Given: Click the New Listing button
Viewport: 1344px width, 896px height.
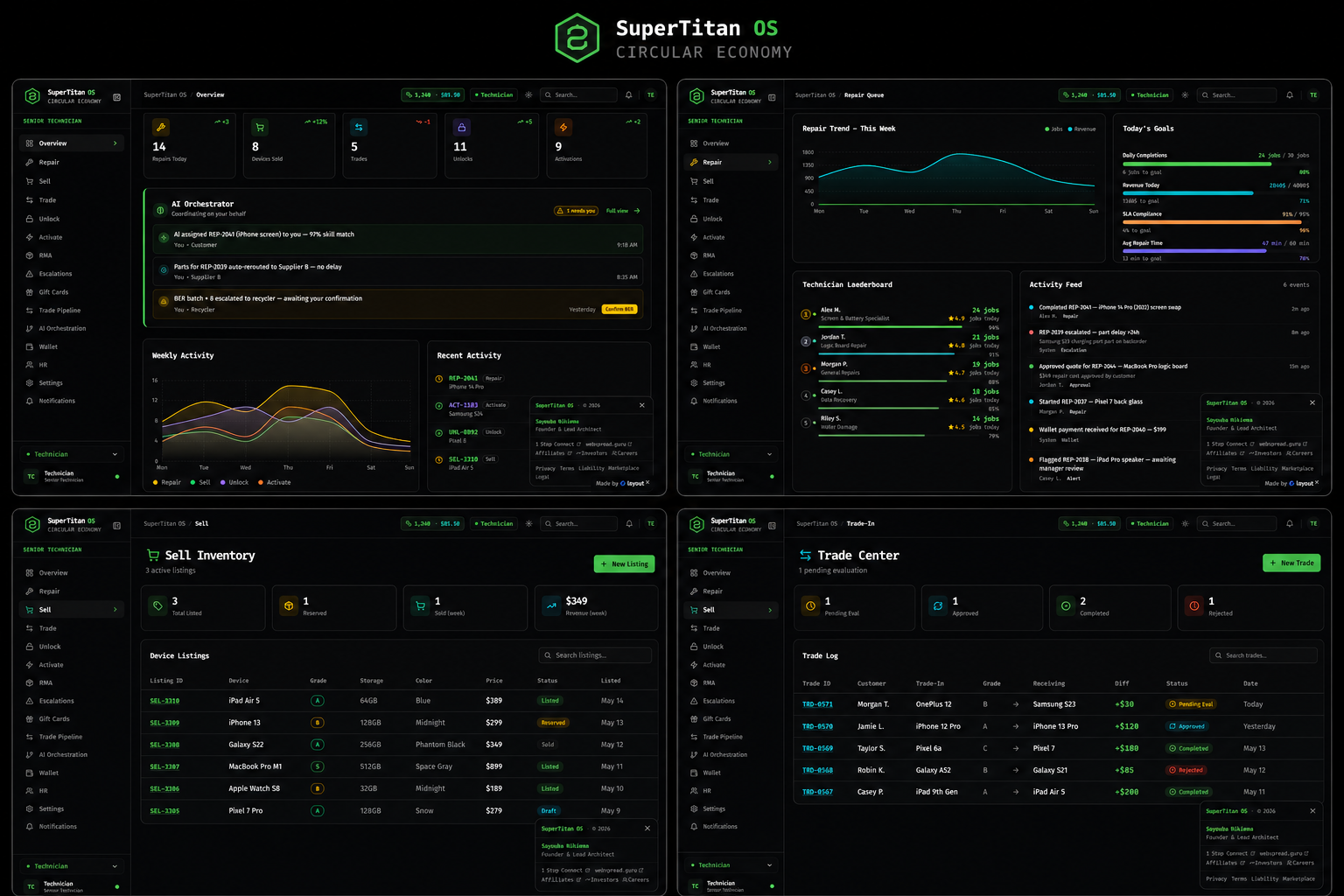Looking at the screenshot, I should (x=624, y=563).
